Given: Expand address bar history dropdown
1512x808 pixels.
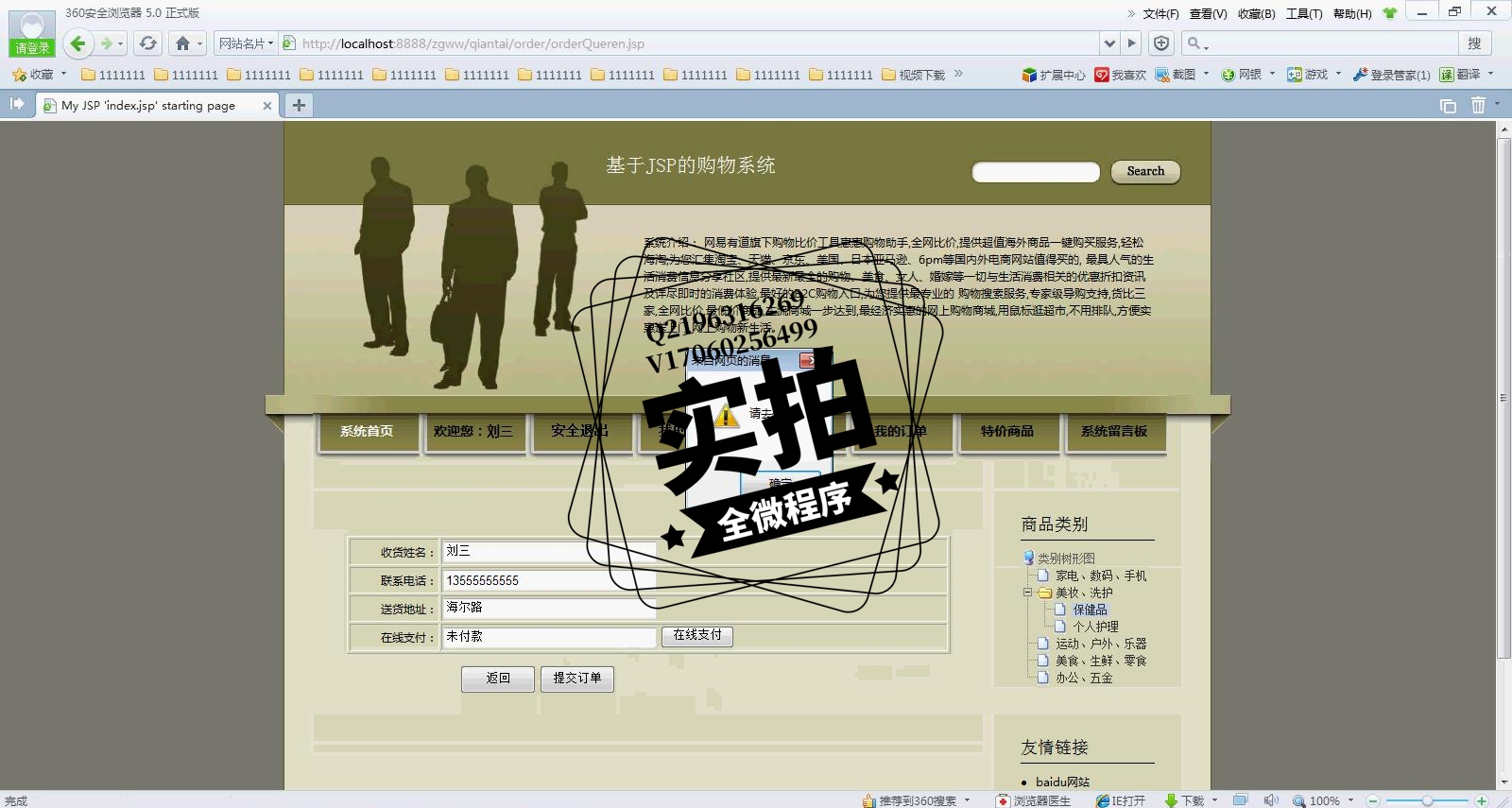Looking at the screenshot, I should [x=1109, y=43].
